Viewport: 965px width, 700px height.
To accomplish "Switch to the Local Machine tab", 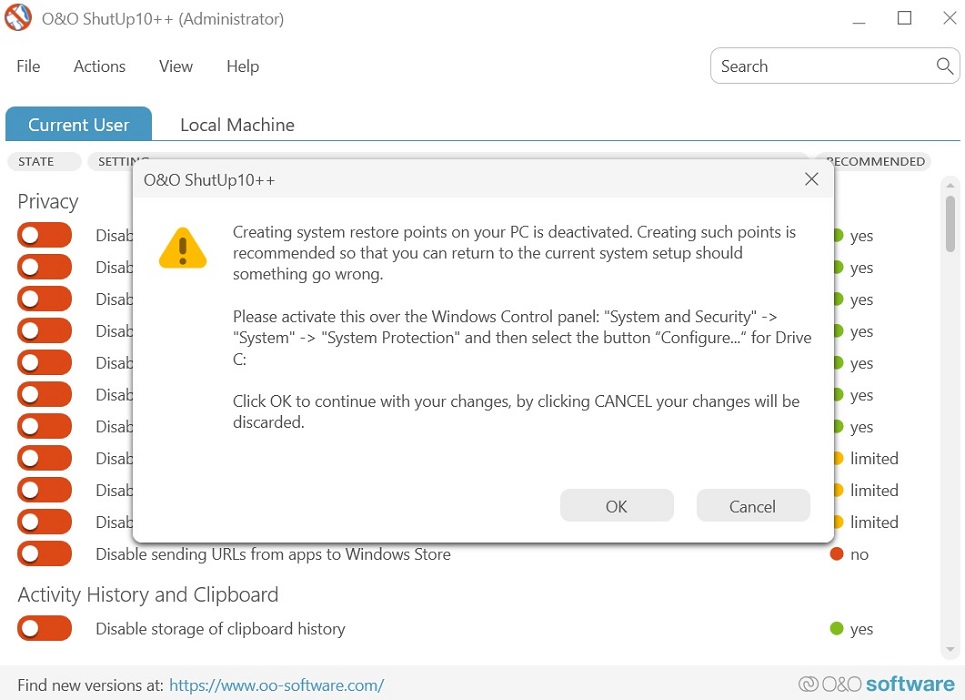I will click(237, 124).
